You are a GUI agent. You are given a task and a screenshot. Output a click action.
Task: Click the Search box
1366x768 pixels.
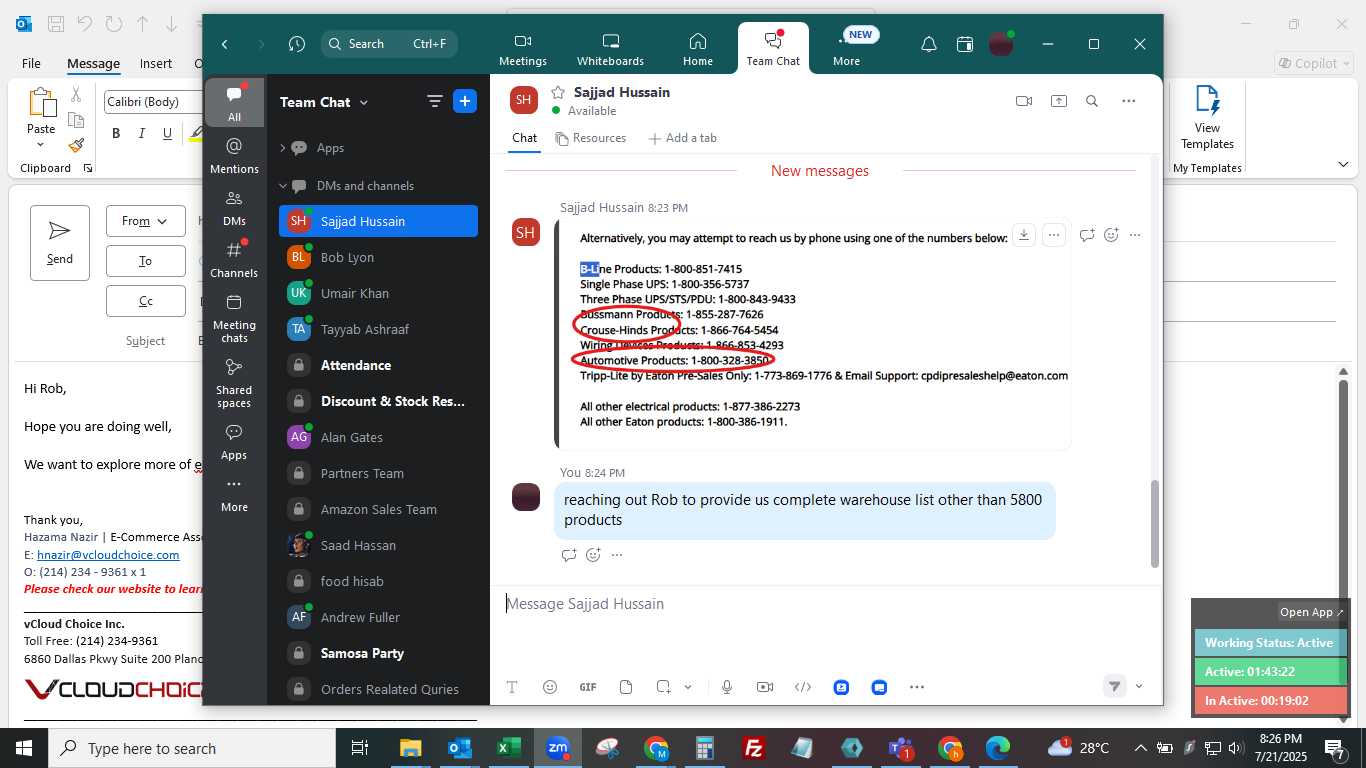(x=390, y=44)
